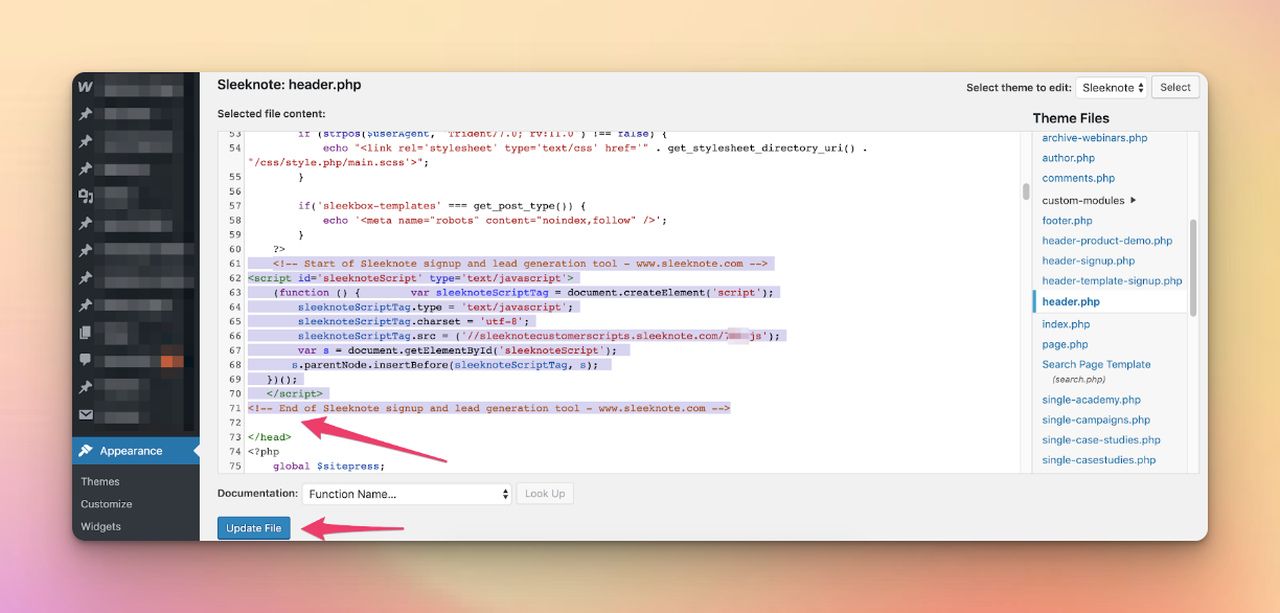Open the Sleeknote theme dropdown
Image resolution: width=1280 pixels, height=613 pixels.
point(1113,87)
